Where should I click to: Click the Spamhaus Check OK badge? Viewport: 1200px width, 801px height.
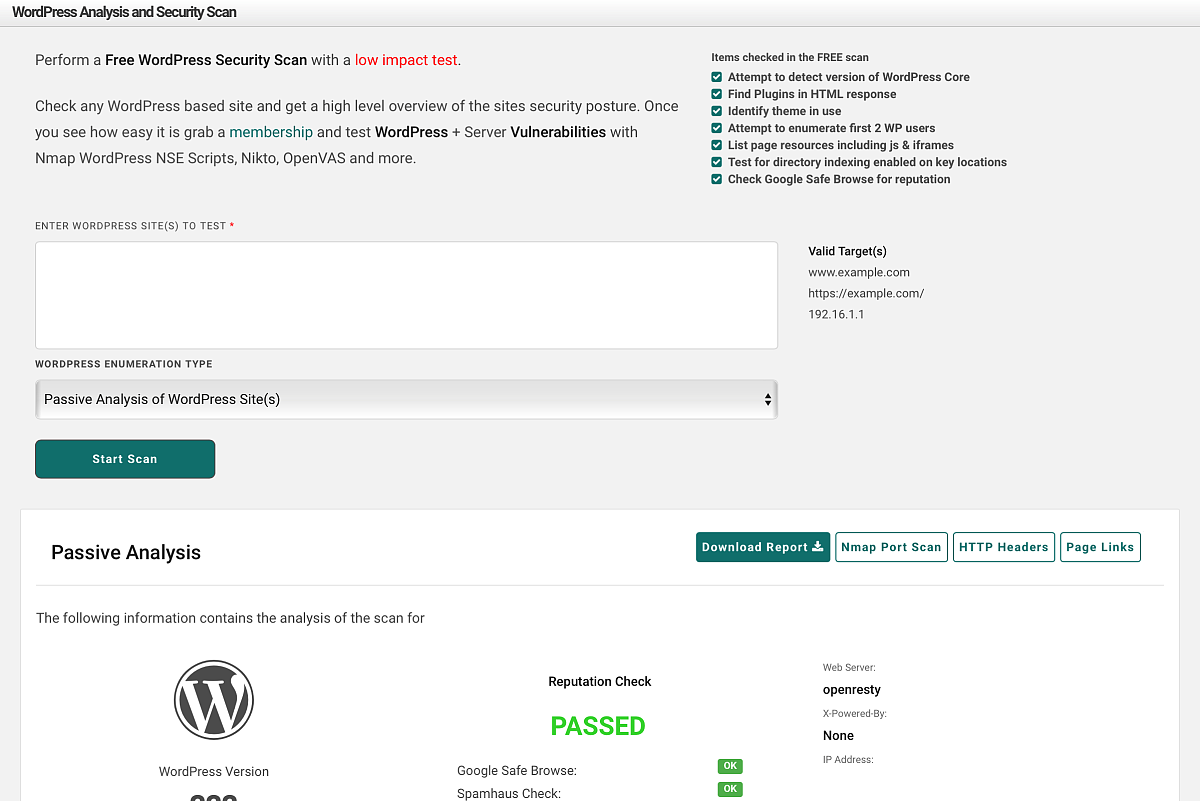click(730, 789)
